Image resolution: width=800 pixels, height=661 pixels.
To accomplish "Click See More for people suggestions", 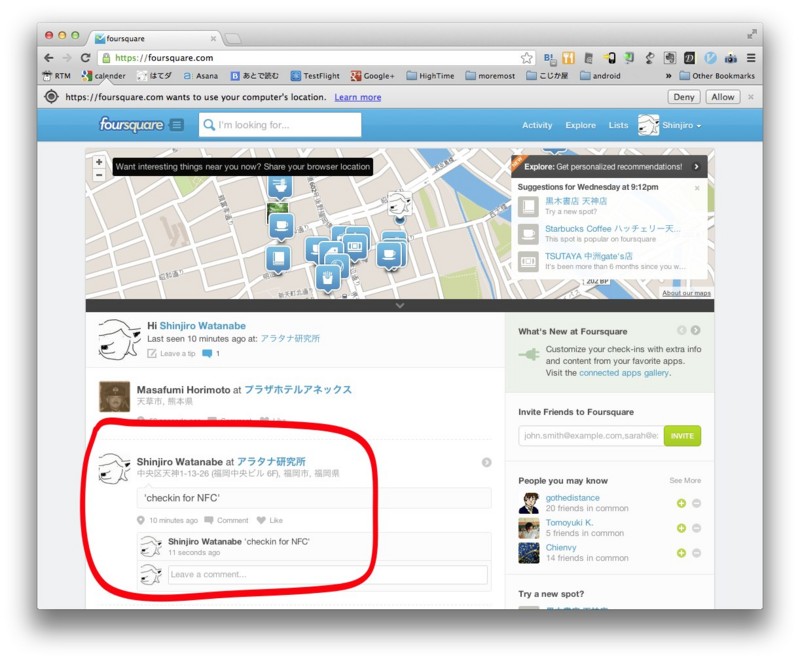I will (685, 480).
